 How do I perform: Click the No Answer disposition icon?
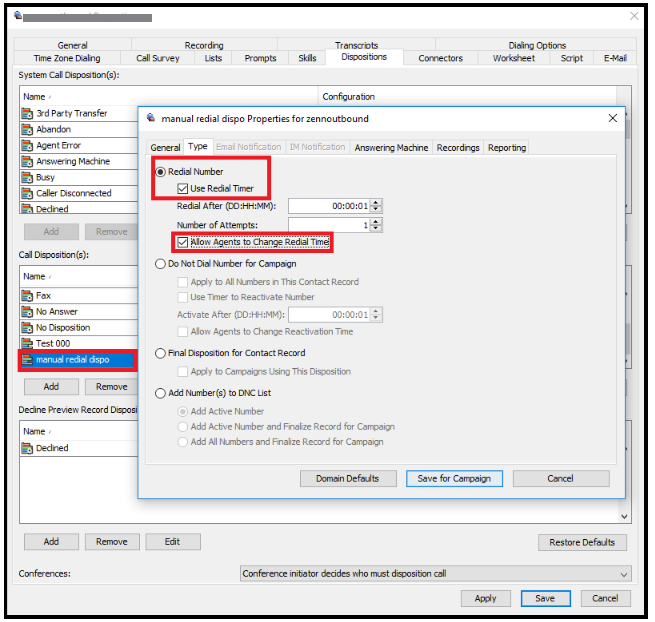[27, 312]
